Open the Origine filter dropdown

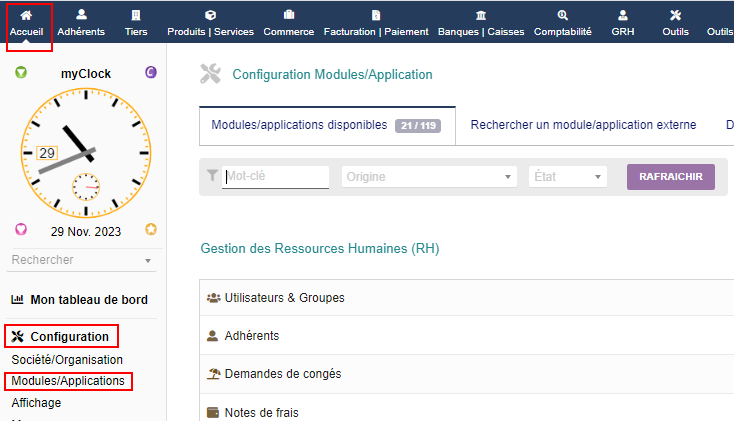pos(429,177)
